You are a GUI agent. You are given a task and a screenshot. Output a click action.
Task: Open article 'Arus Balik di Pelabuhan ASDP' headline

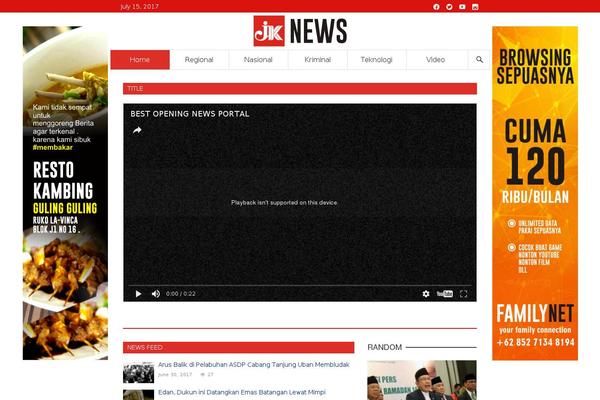point(254,365)
